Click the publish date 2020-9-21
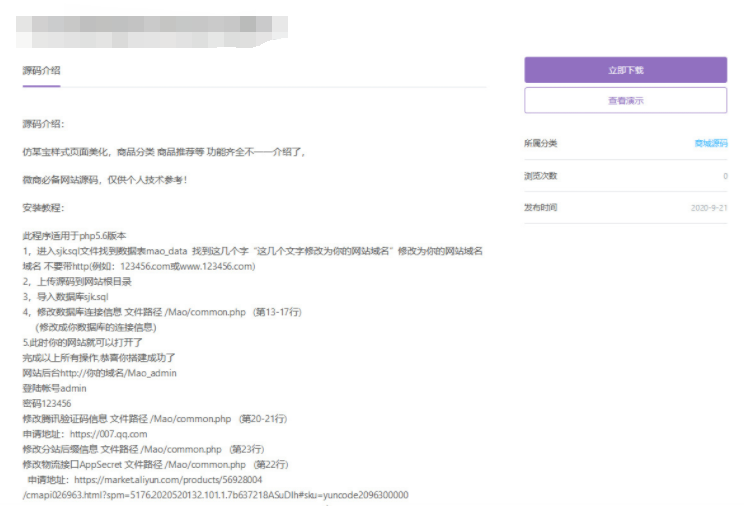 point(709,208)
